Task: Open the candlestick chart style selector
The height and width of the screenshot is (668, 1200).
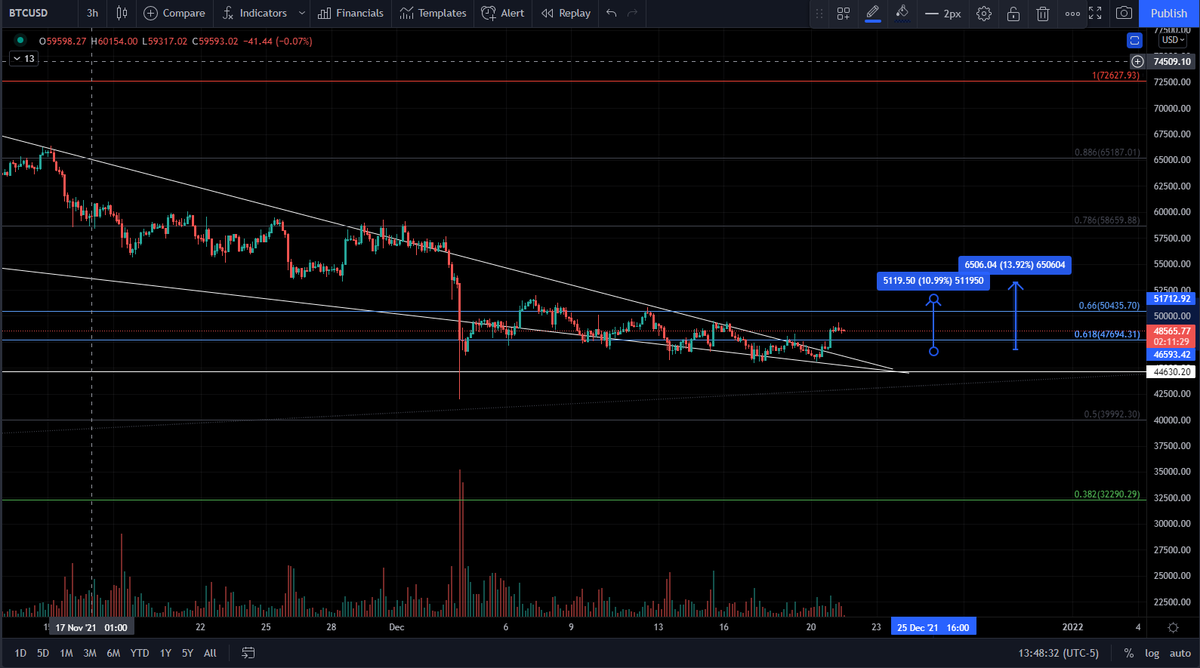Action: (x=122, y=13)
